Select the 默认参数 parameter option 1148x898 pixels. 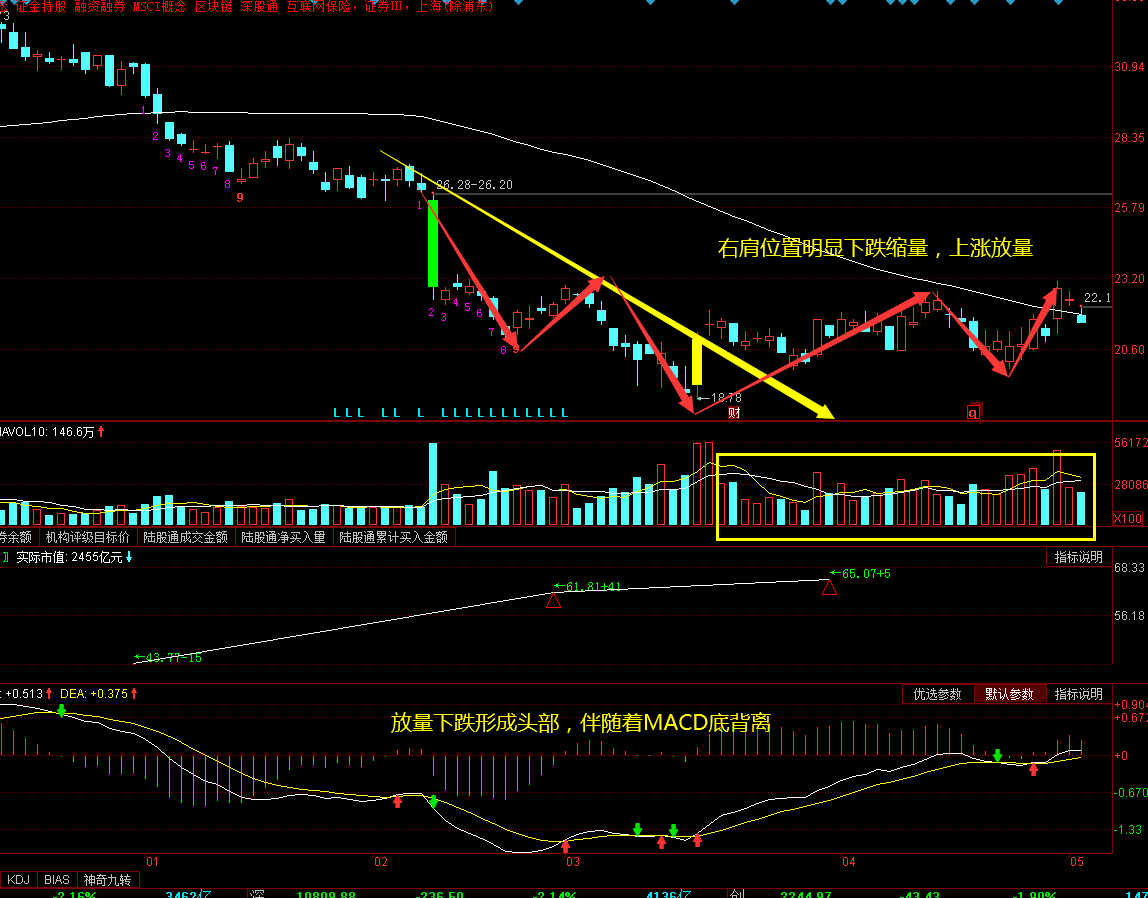[1009, 694]
